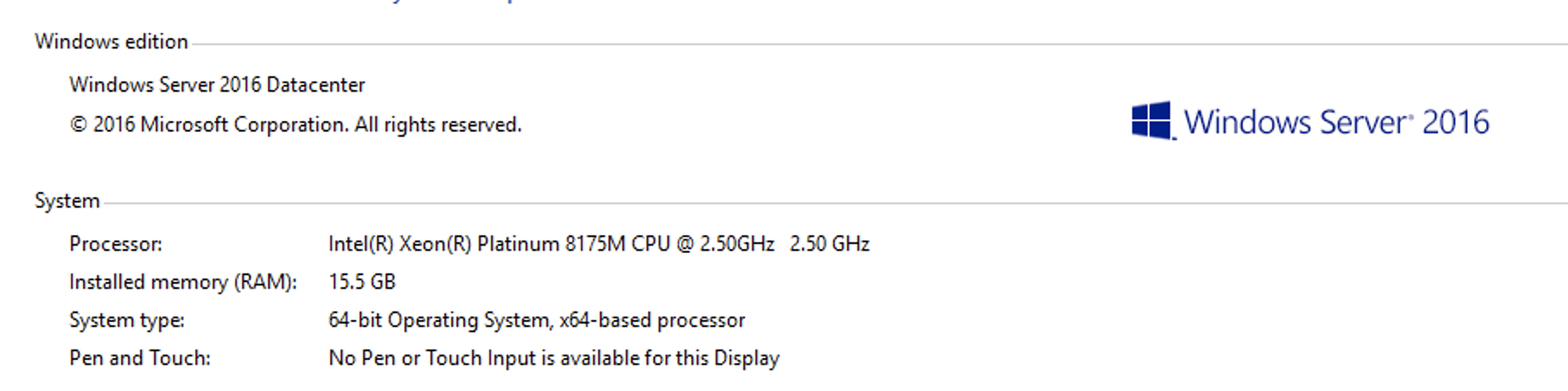Click the Windows Server 2016 logo text

click(x=1335, y=123)
